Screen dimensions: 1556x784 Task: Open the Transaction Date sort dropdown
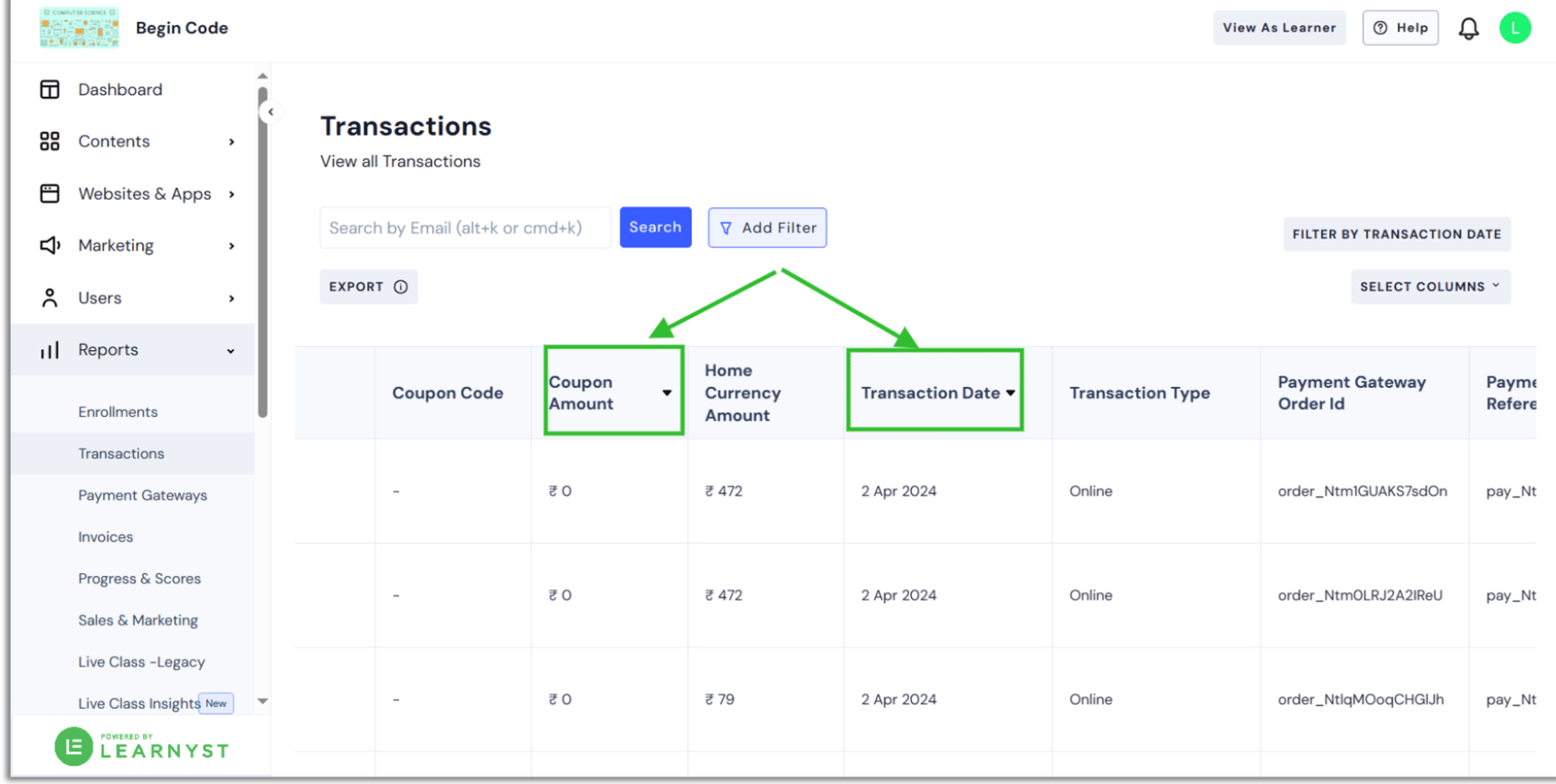tap(1010, 392)
